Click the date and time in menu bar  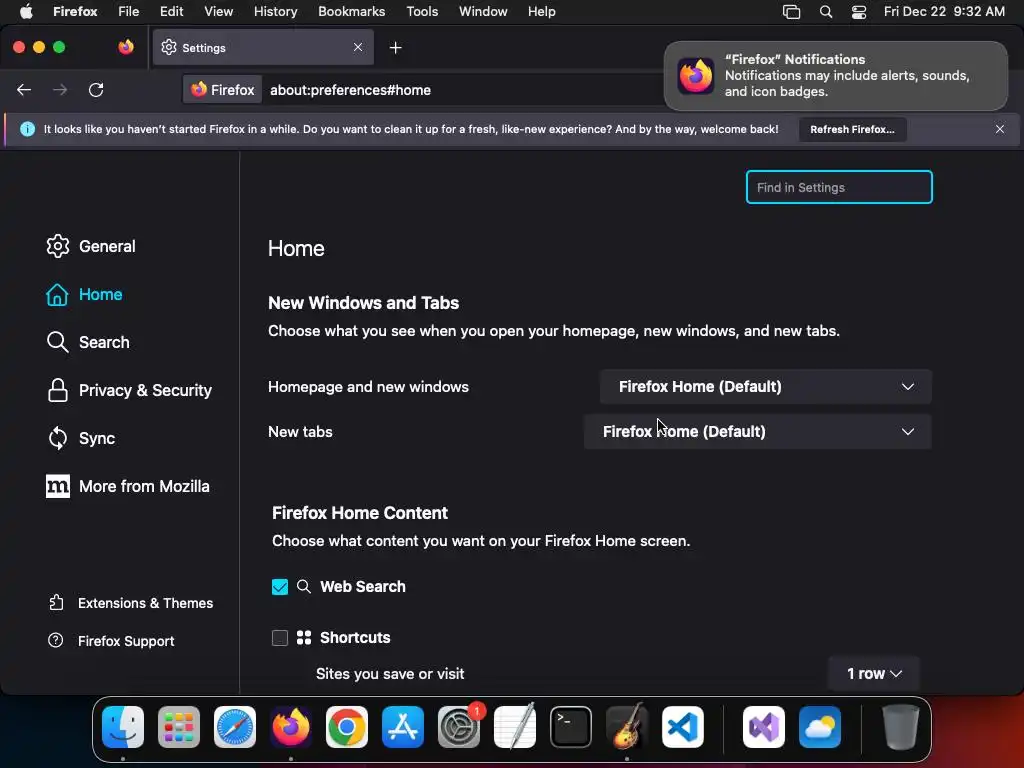point(944,12)
